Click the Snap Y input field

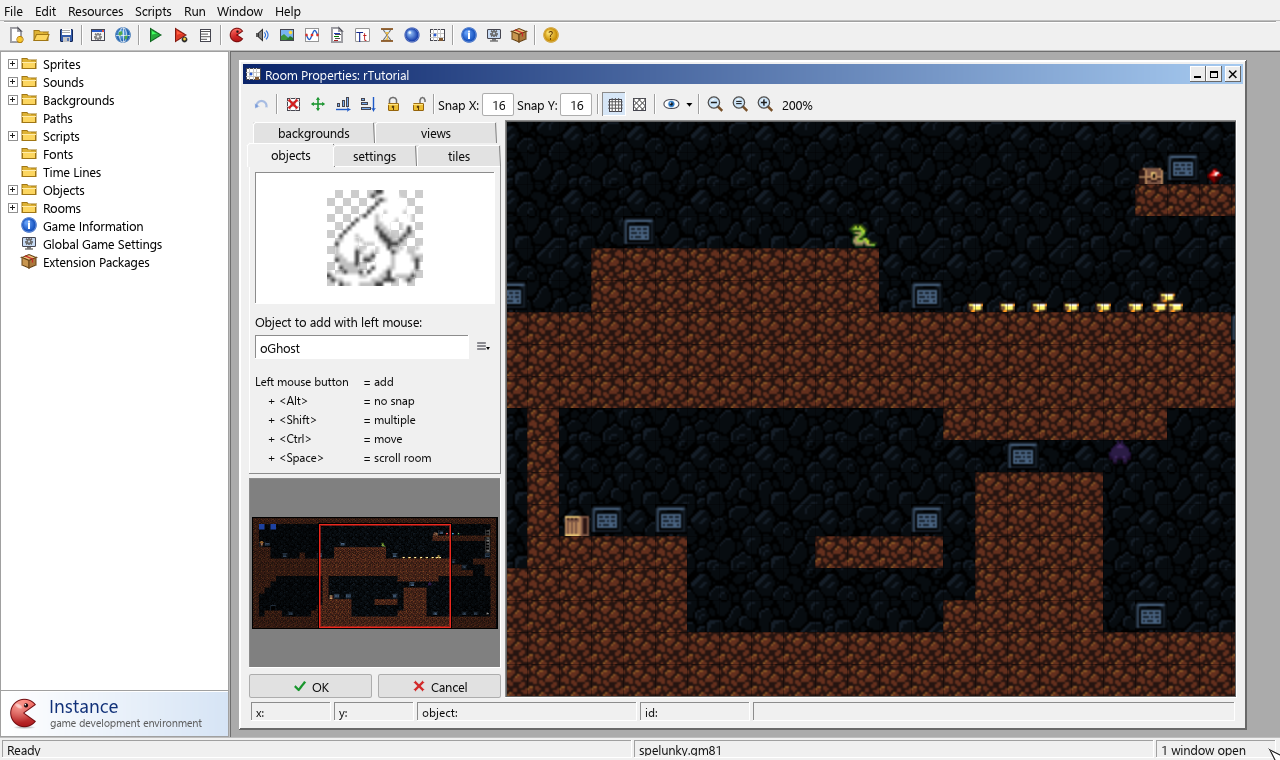[576, 105]
